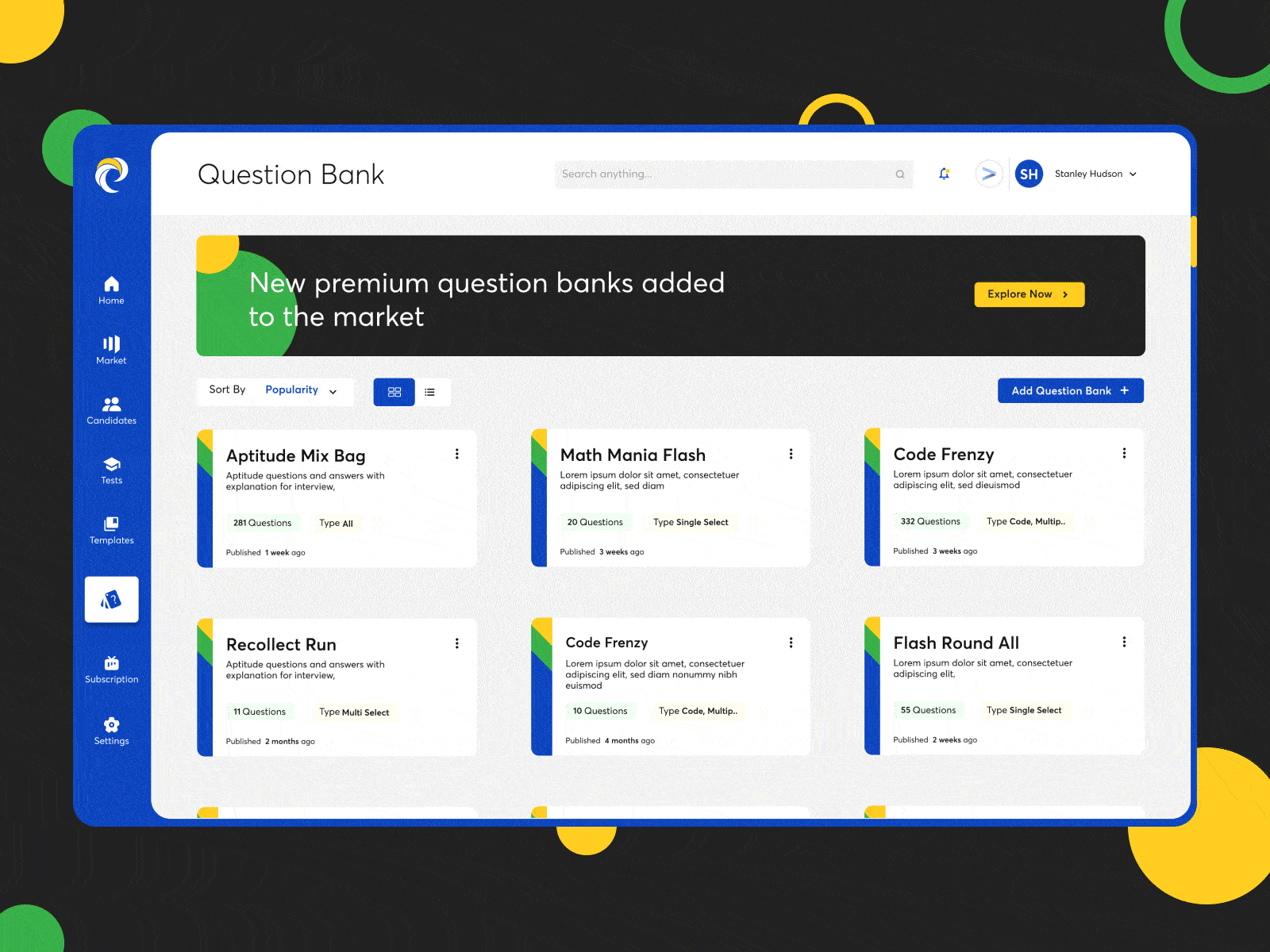Image resolution: width=1270 pixels, height=952 pixels.
Task: Click Published 4 months ago text
Action: click(610, 741)
